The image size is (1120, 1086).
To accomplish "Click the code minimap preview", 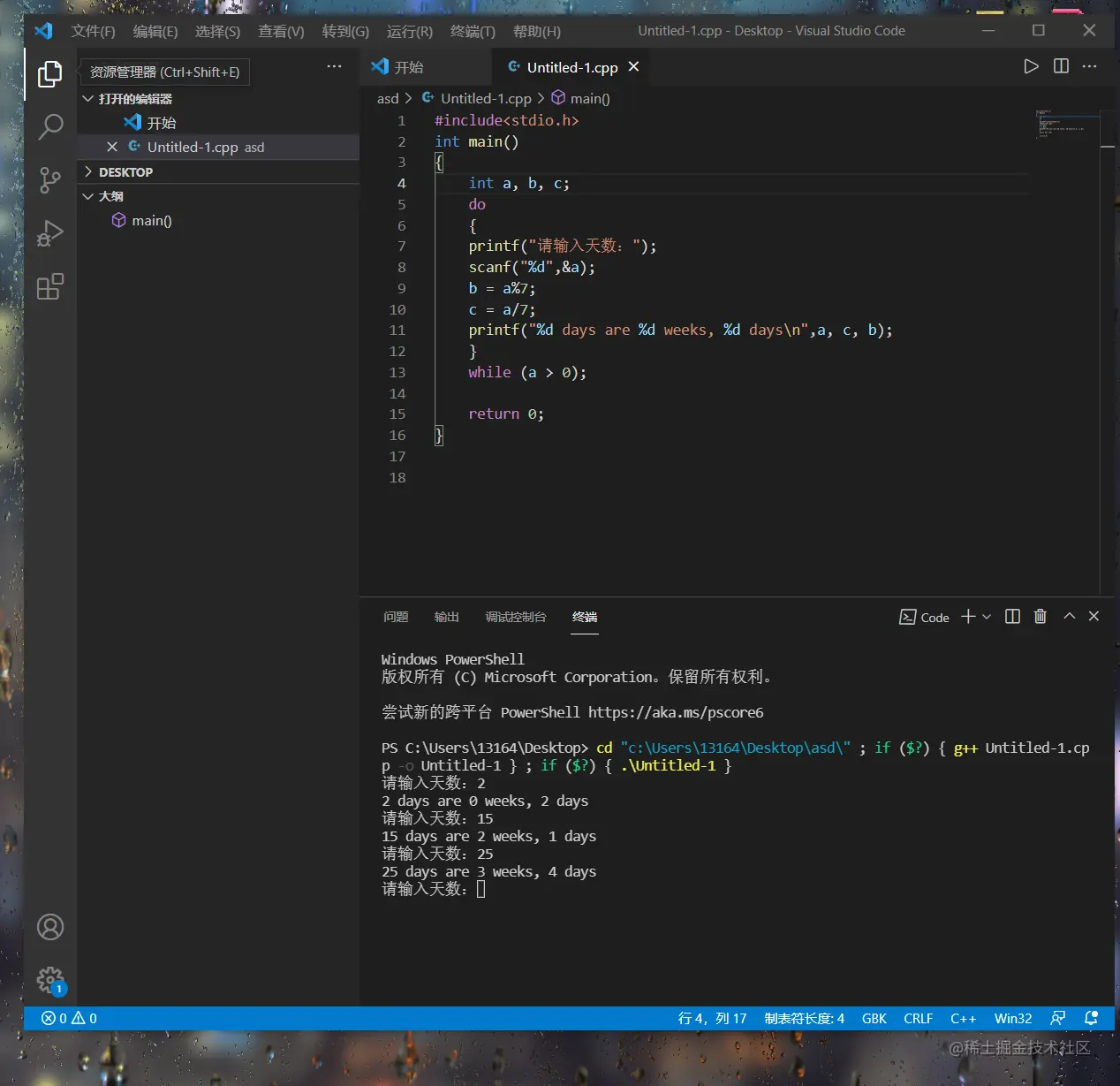I will coord(1067,124).
